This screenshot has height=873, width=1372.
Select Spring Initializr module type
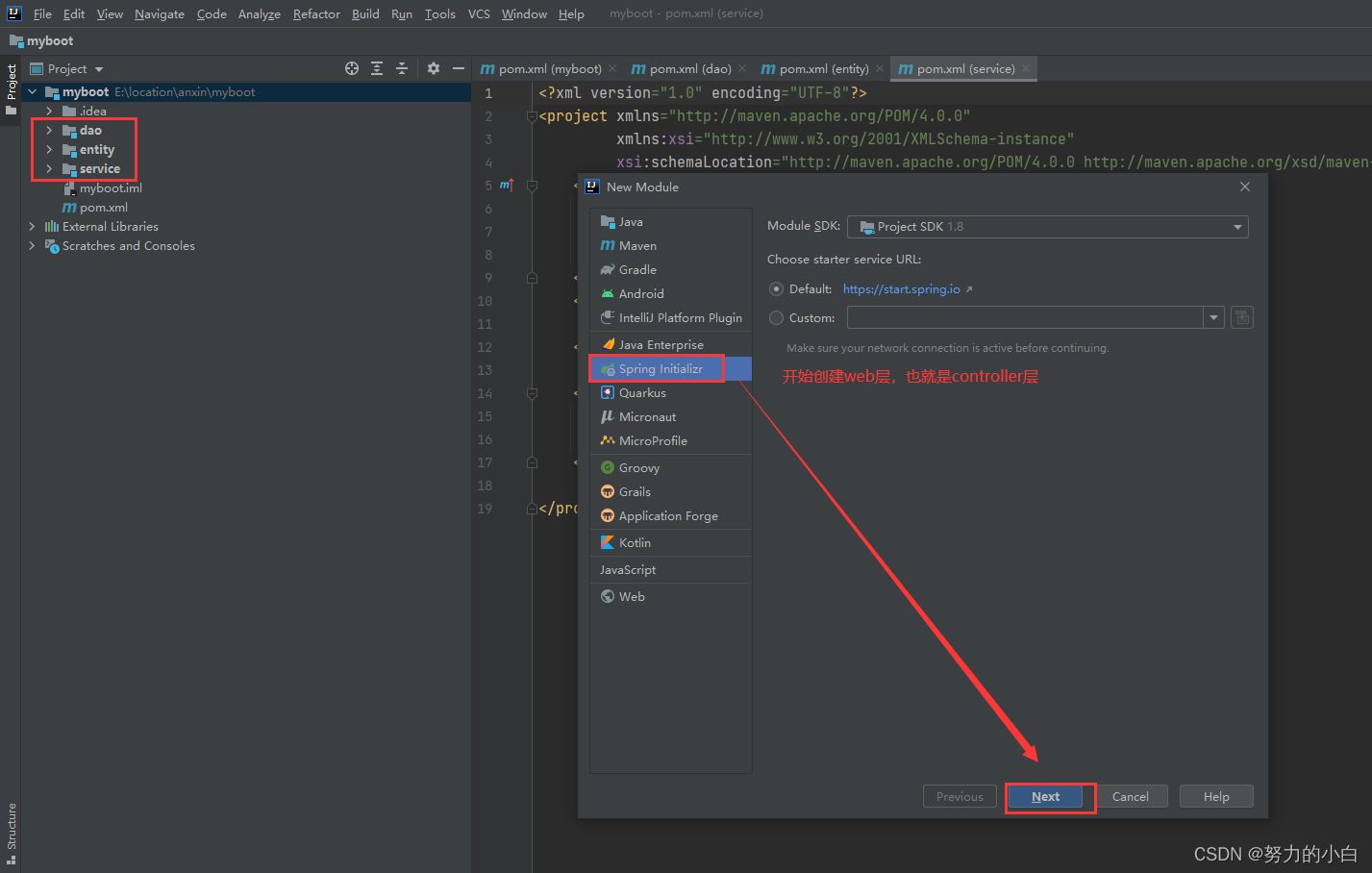click(670, 369)
